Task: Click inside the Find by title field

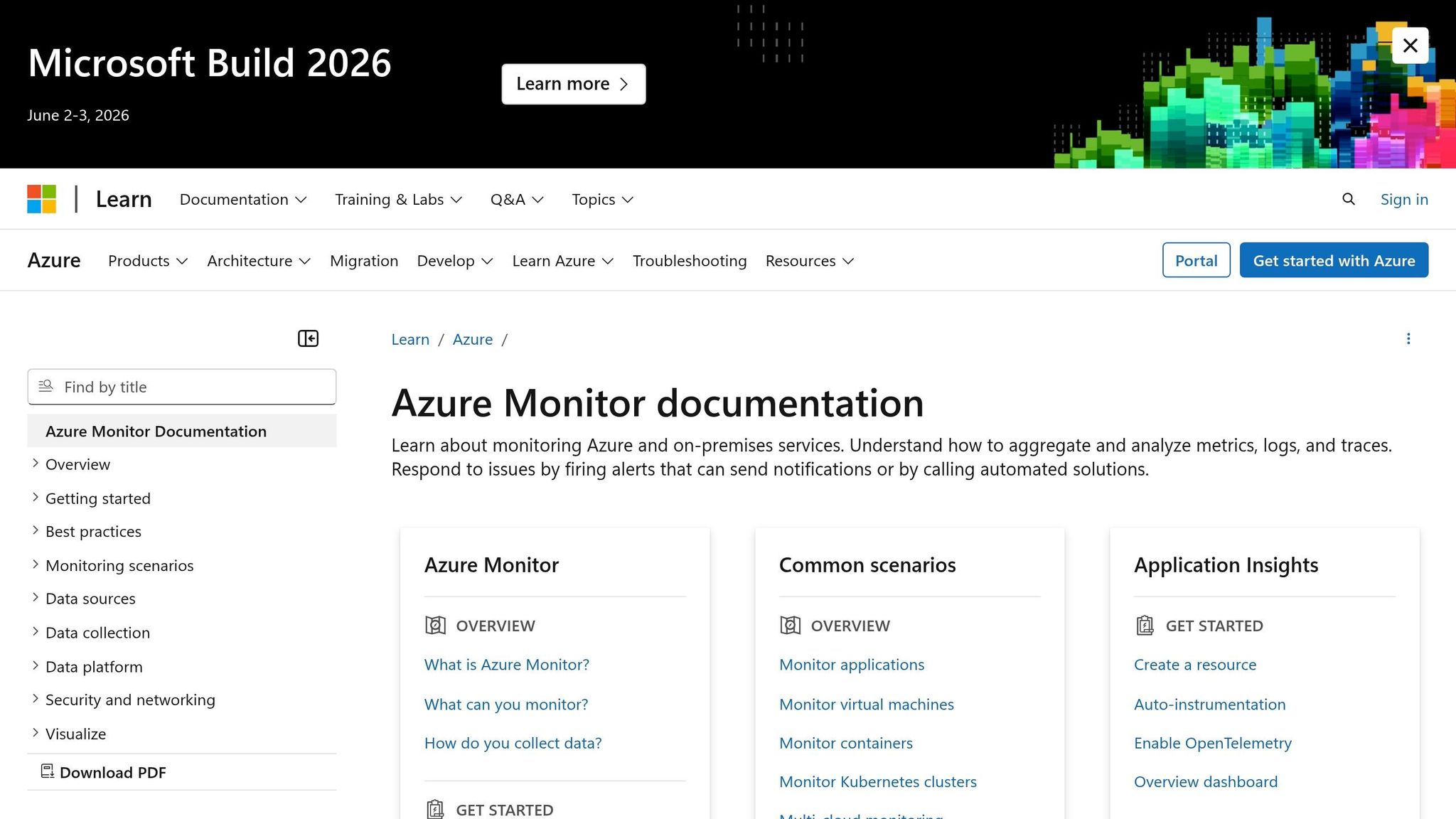Action: click(x=181, y=387)
